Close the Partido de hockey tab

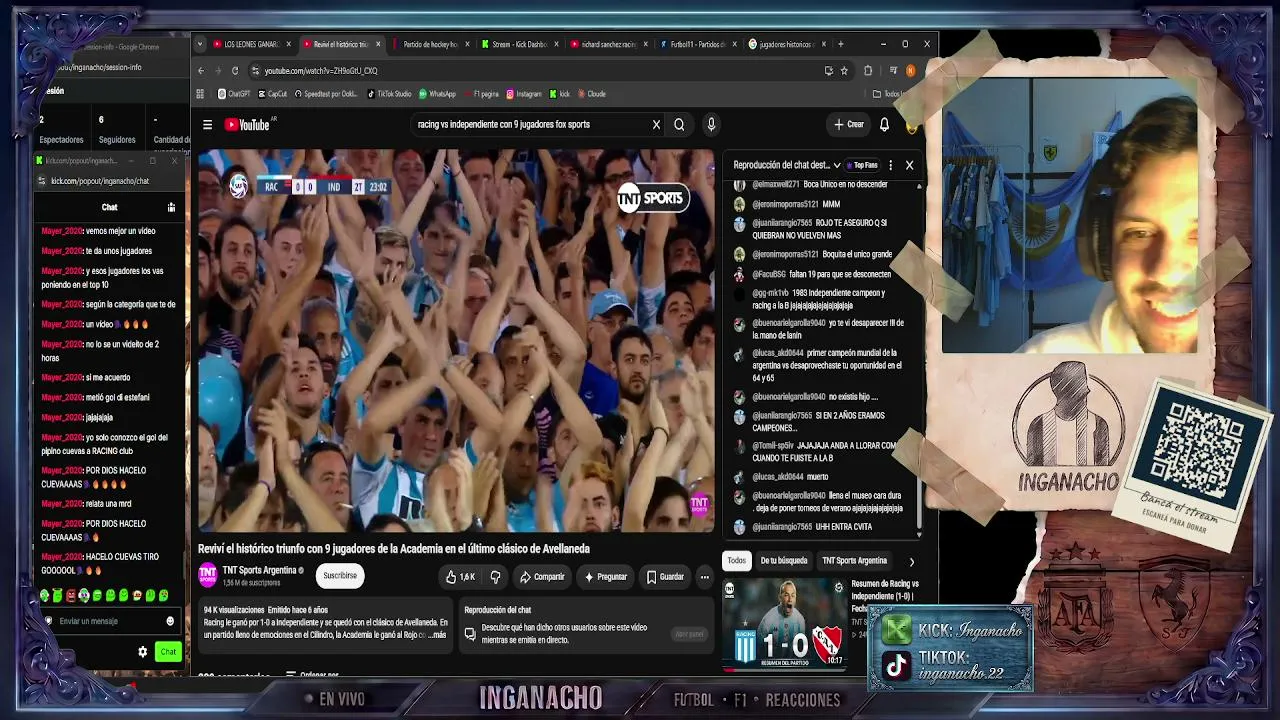point(467,44)
